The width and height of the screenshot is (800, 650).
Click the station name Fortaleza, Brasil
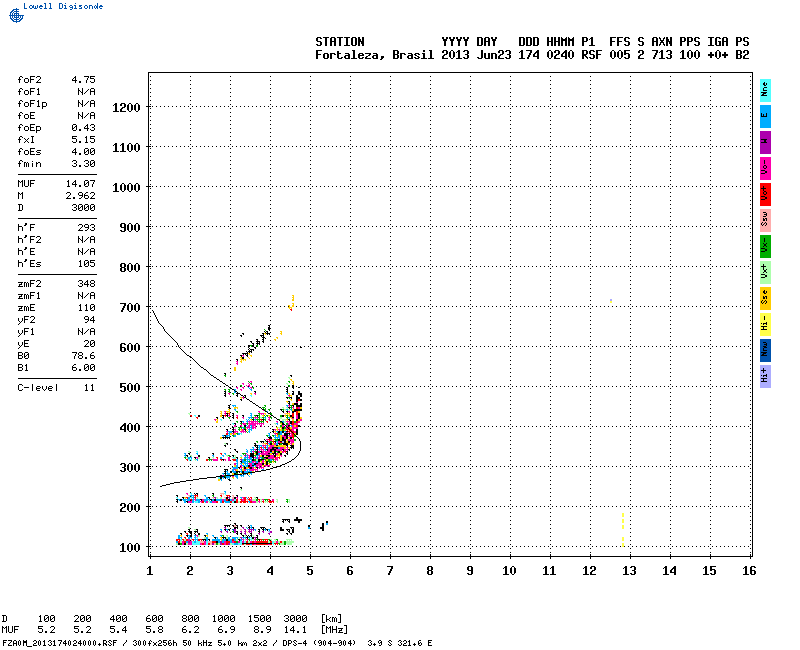(x=374, y=55)
